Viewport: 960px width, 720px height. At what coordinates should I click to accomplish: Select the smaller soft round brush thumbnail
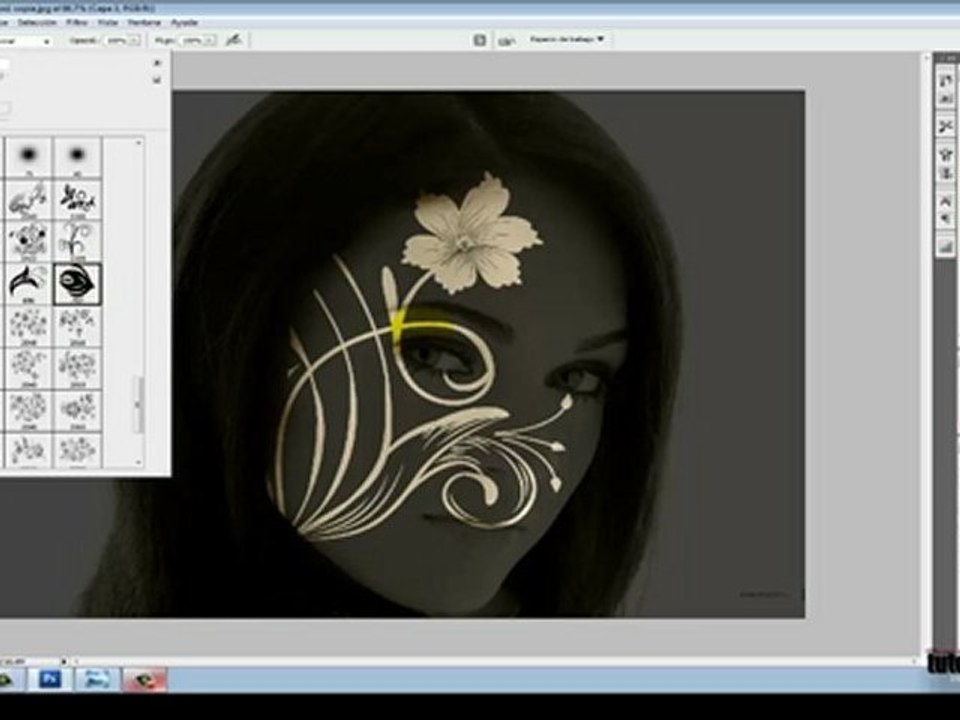coord(77,156)
